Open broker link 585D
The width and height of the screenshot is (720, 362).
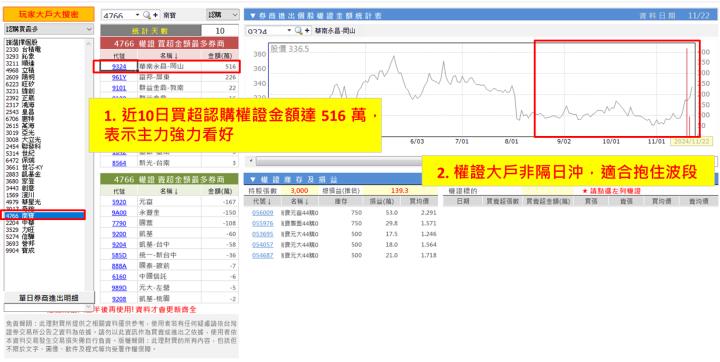(x=119, y=255)
